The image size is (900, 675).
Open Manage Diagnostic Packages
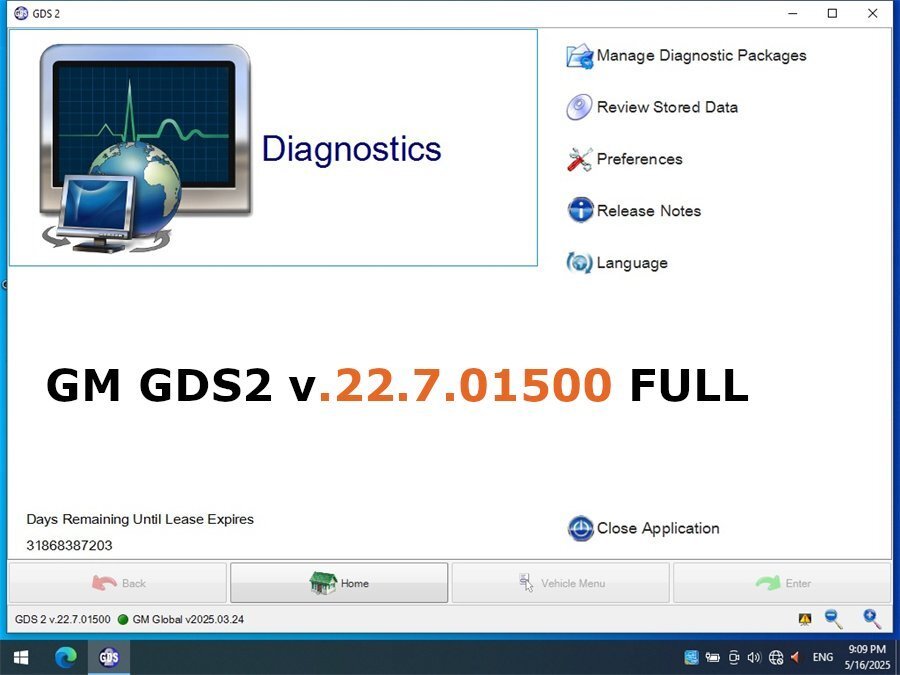click(700, 56)
